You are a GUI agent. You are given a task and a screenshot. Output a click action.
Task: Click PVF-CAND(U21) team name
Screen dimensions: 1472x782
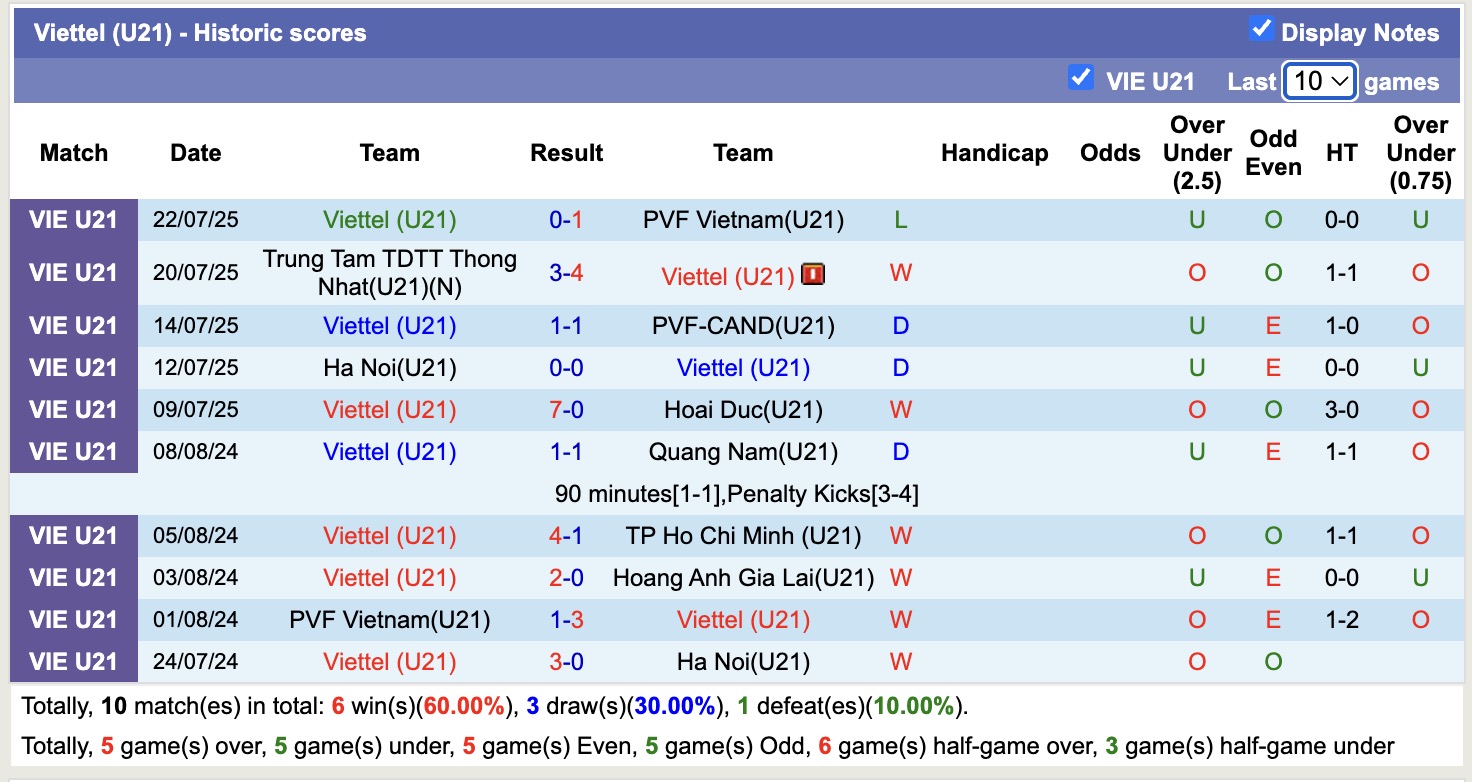743,324
